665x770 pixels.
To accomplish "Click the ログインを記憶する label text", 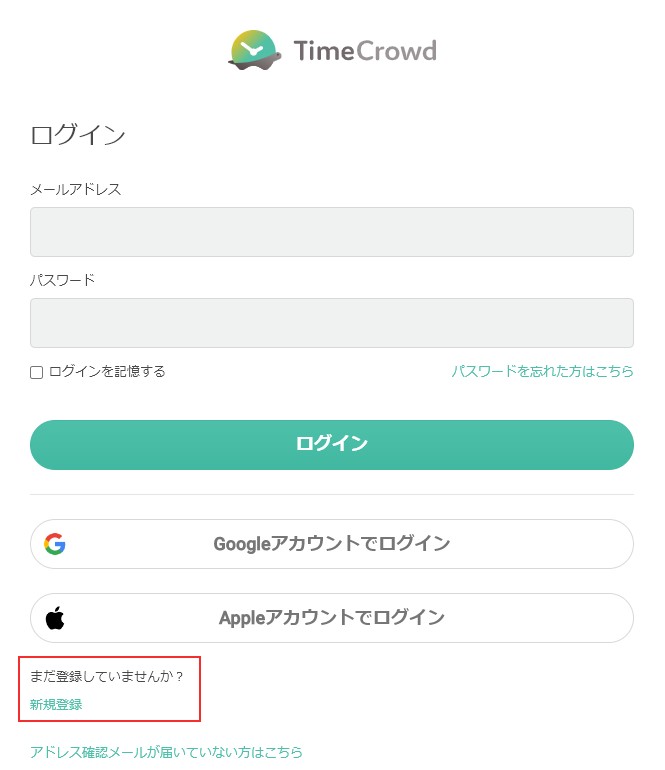I will [107, 371].
